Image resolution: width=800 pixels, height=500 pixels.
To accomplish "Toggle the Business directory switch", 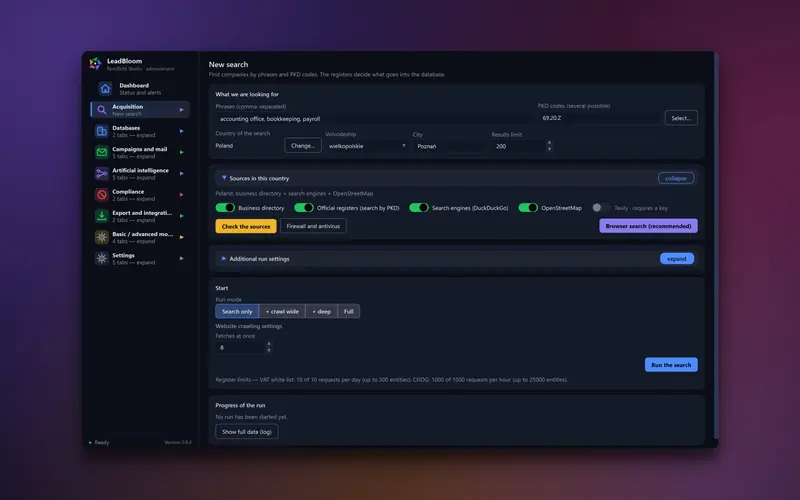I will (x=225, y=208).
